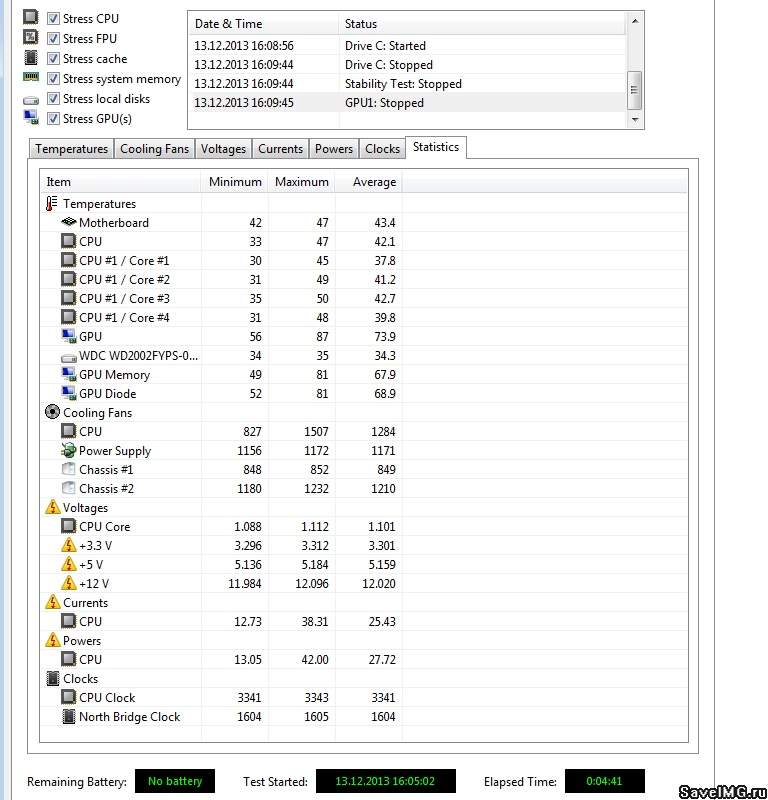Open the Currents tab
Screen dimensions: 768x800
coord(280,149)
